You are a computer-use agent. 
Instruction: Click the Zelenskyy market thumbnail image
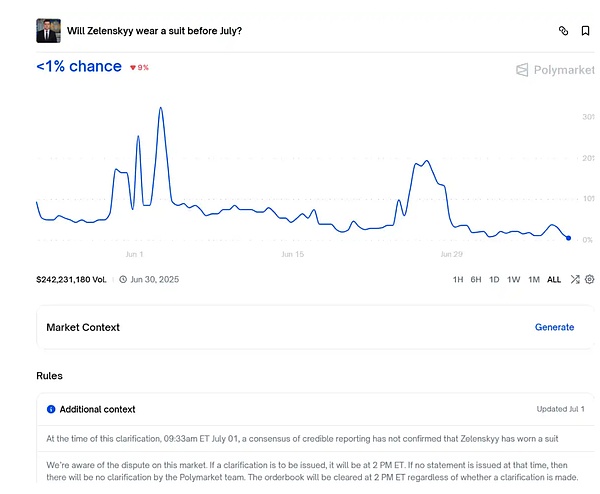48,30
